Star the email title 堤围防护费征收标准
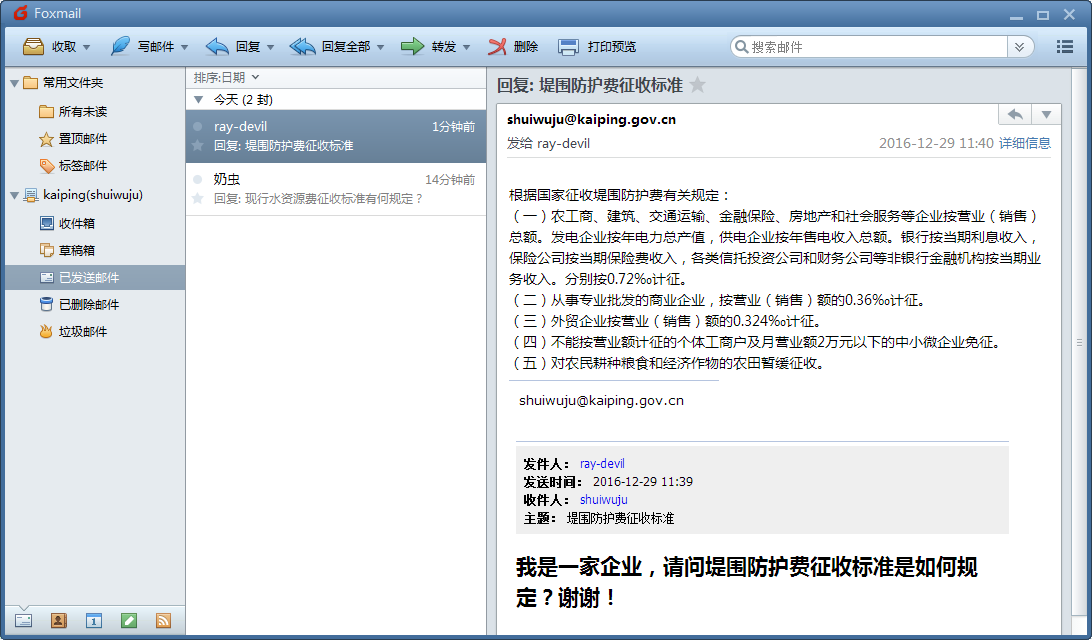 [x=697, y=86]
